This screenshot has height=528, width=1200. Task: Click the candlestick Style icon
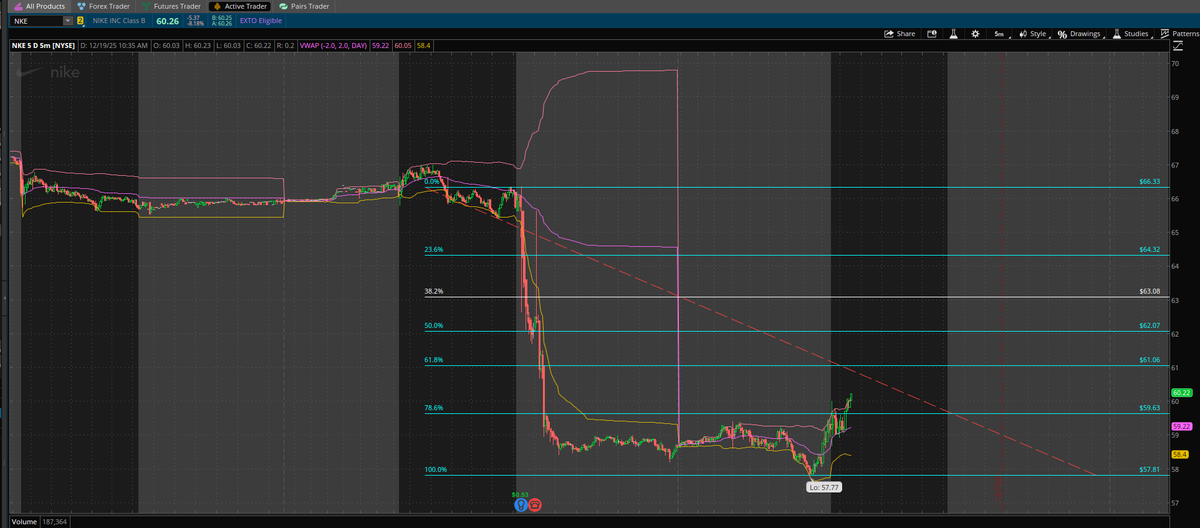pyautogui.click(x=1023, y=34)
